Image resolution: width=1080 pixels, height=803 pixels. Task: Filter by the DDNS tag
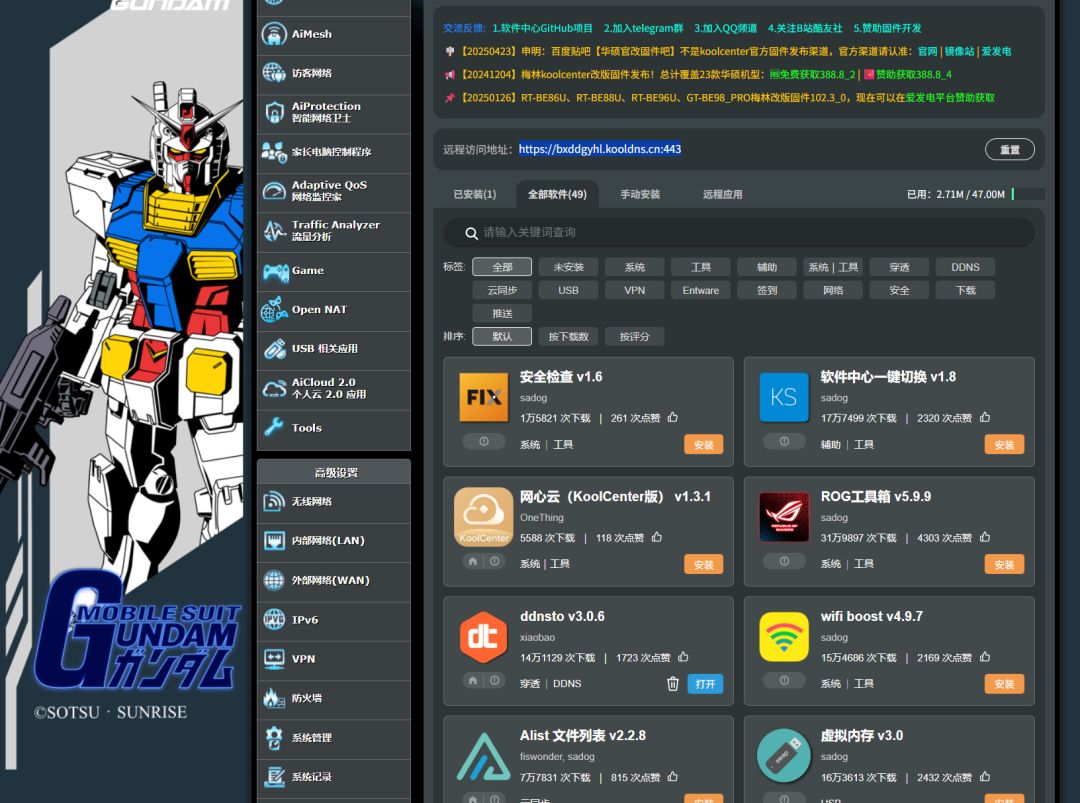pyautogui.click(x=966, y=267)
